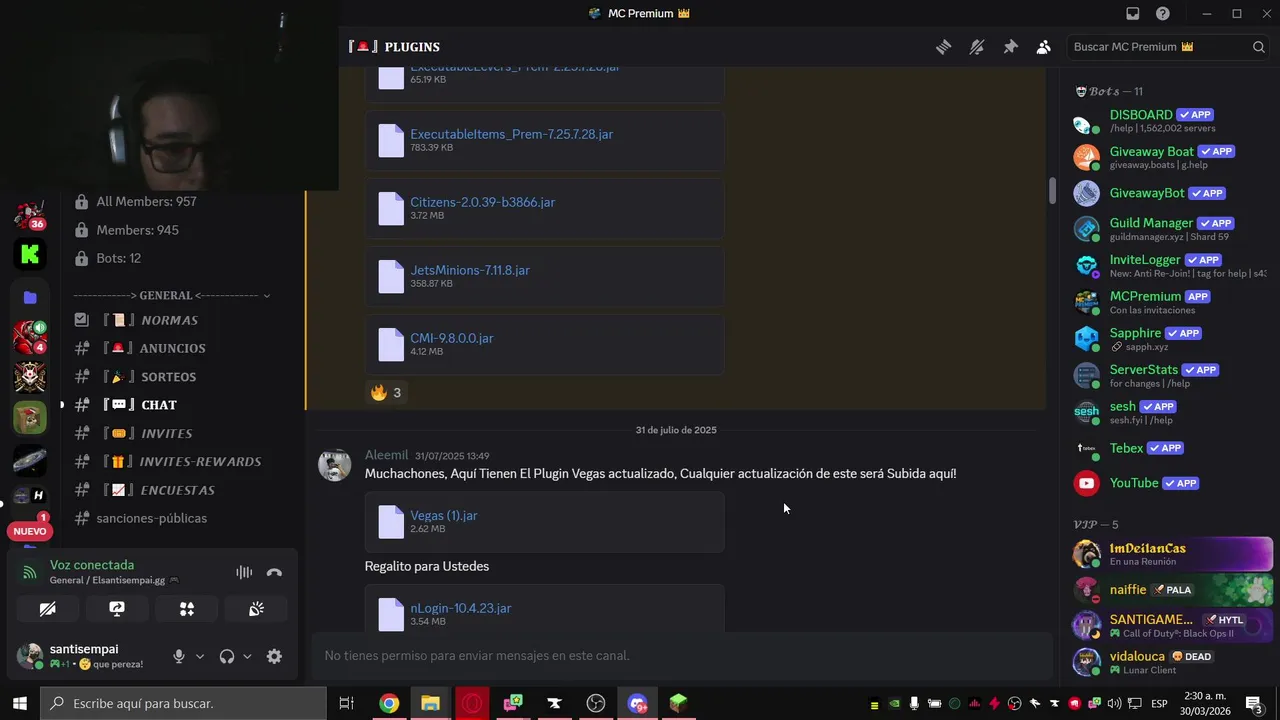Image resolution: width=1280 pixels, height=720 pixels.
Task: Download JetsMinions-7.11.8.jar file
Action: tap(470, 270)
